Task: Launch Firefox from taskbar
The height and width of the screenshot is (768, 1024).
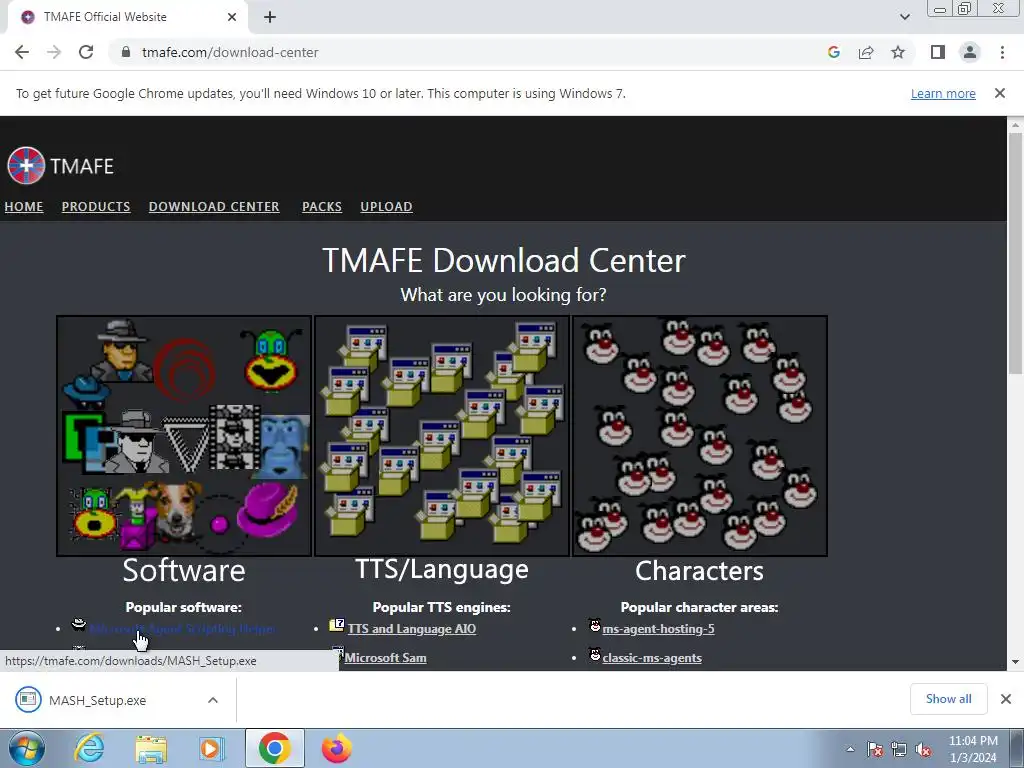Action: click(x=336, y=748)
